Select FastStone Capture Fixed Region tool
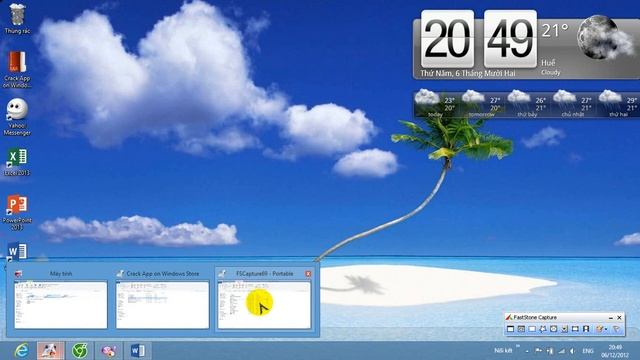 (575, 329)
